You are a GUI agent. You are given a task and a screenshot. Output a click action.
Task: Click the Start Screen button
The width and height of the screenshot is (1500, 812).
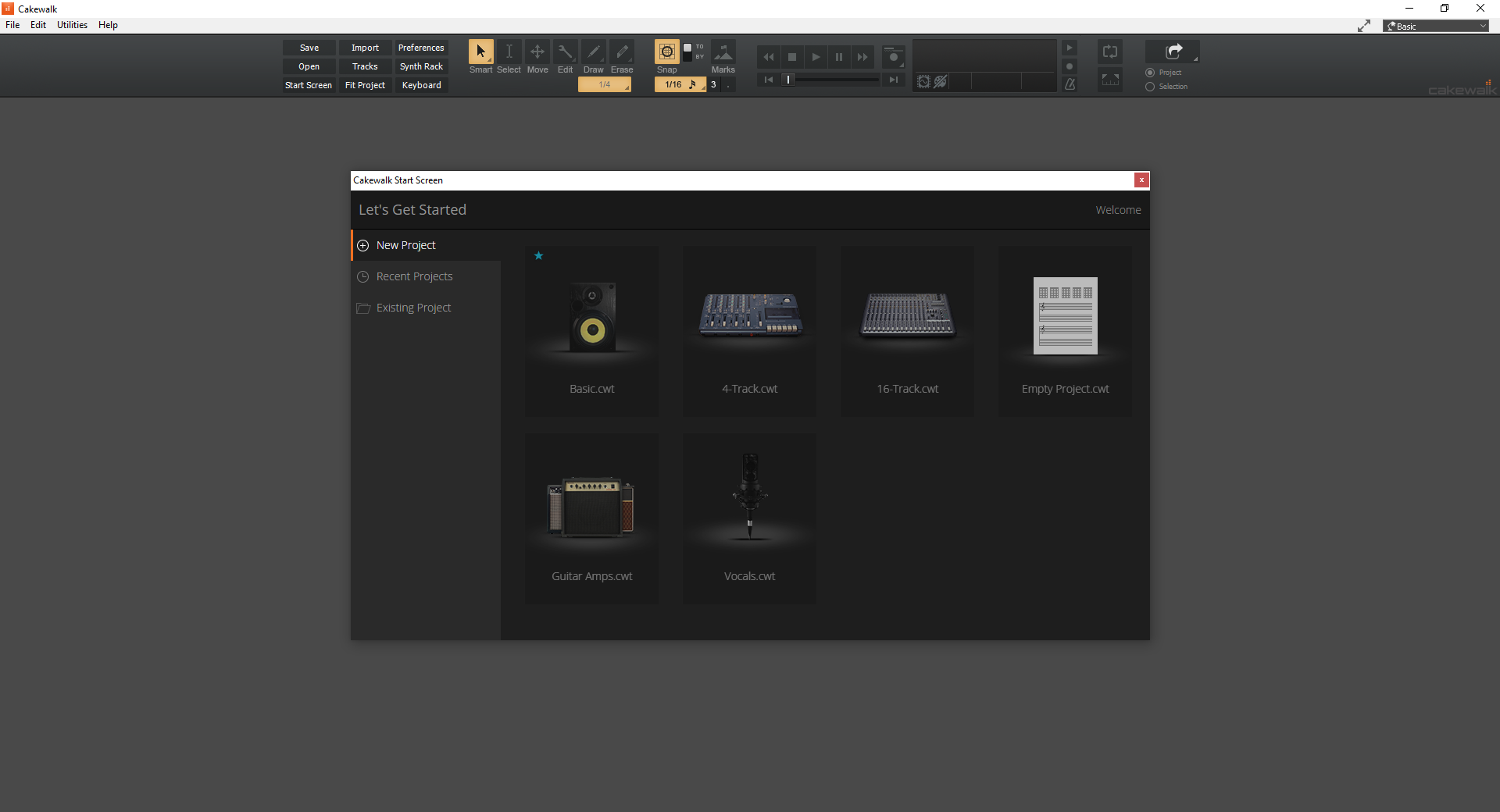[309, 85]
